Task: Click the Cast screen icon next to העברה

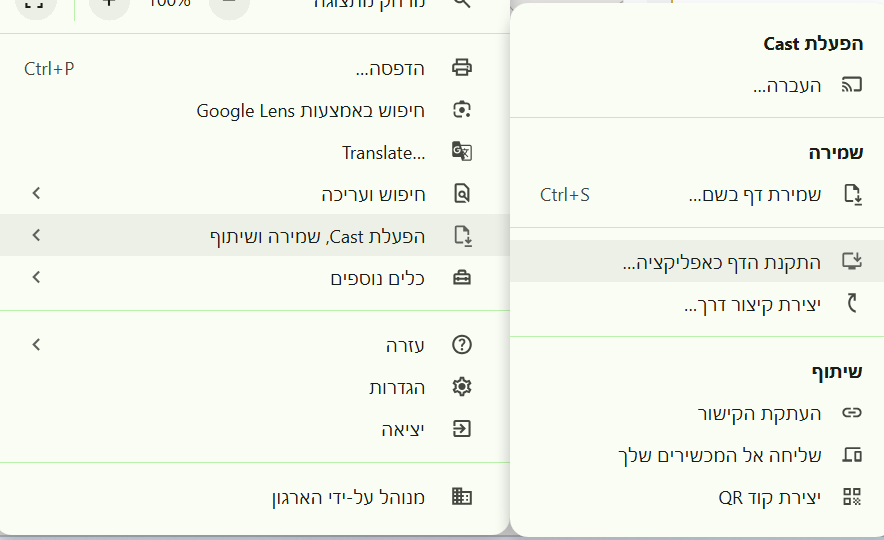Action: click(852, 85)
